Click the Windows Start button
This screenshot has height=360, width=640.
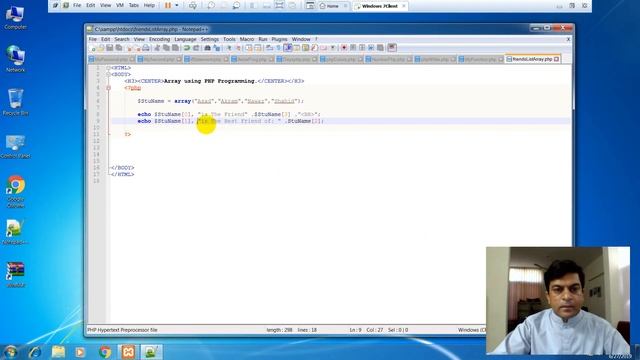coord(10,352)
